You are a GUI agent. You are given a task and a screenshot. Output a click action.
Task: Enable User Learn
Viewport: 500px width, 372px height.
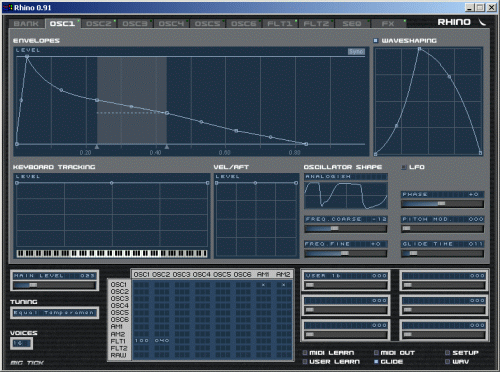[305, 362]
